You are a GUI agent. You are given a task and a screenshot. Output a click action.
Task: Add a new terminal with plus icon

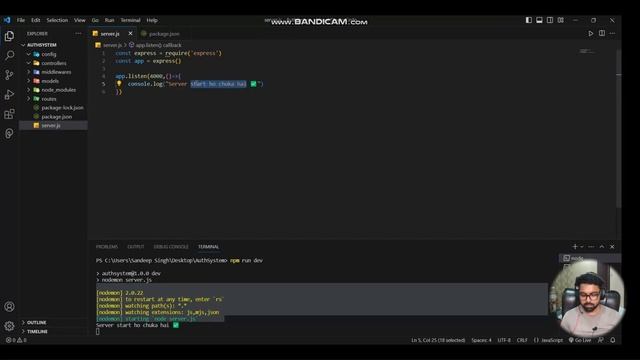click(x=575, y=247)
